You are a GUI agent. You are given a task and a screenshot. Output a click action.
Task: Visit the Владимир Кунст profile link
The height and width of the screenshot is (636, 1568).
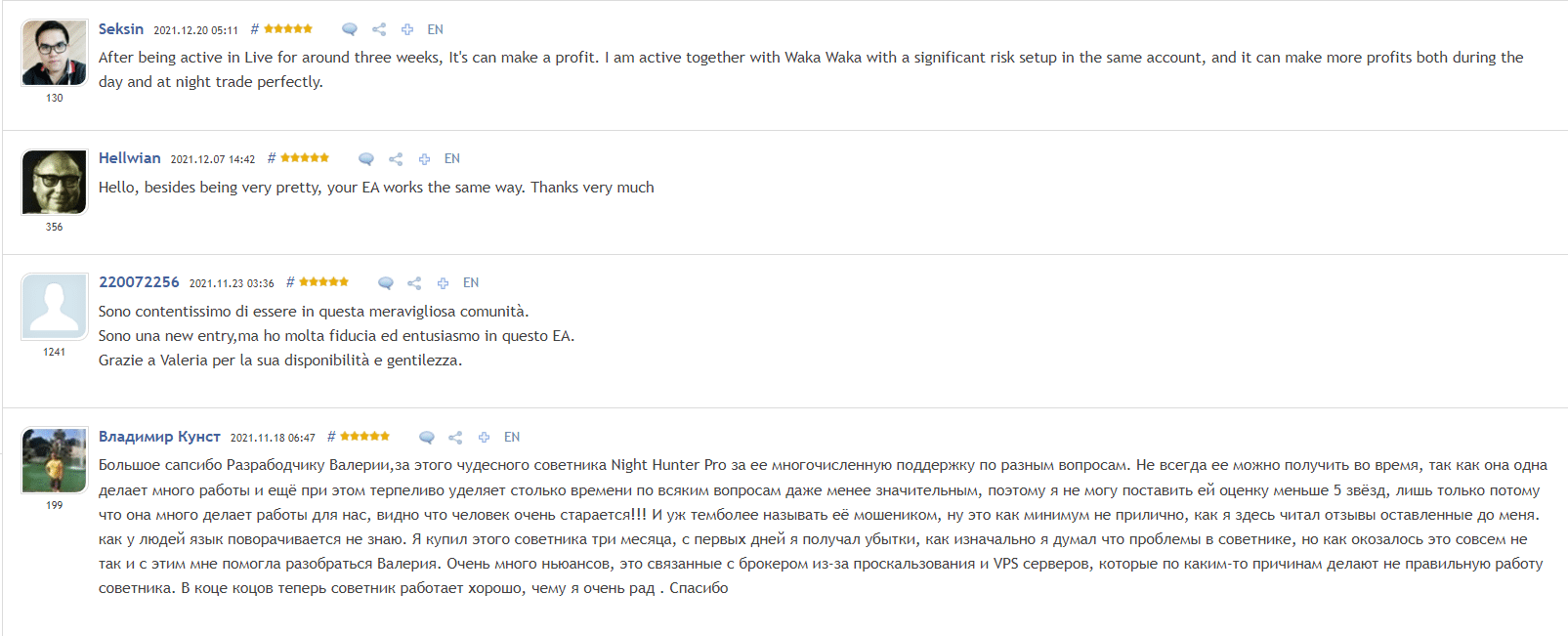pos(159,437)
